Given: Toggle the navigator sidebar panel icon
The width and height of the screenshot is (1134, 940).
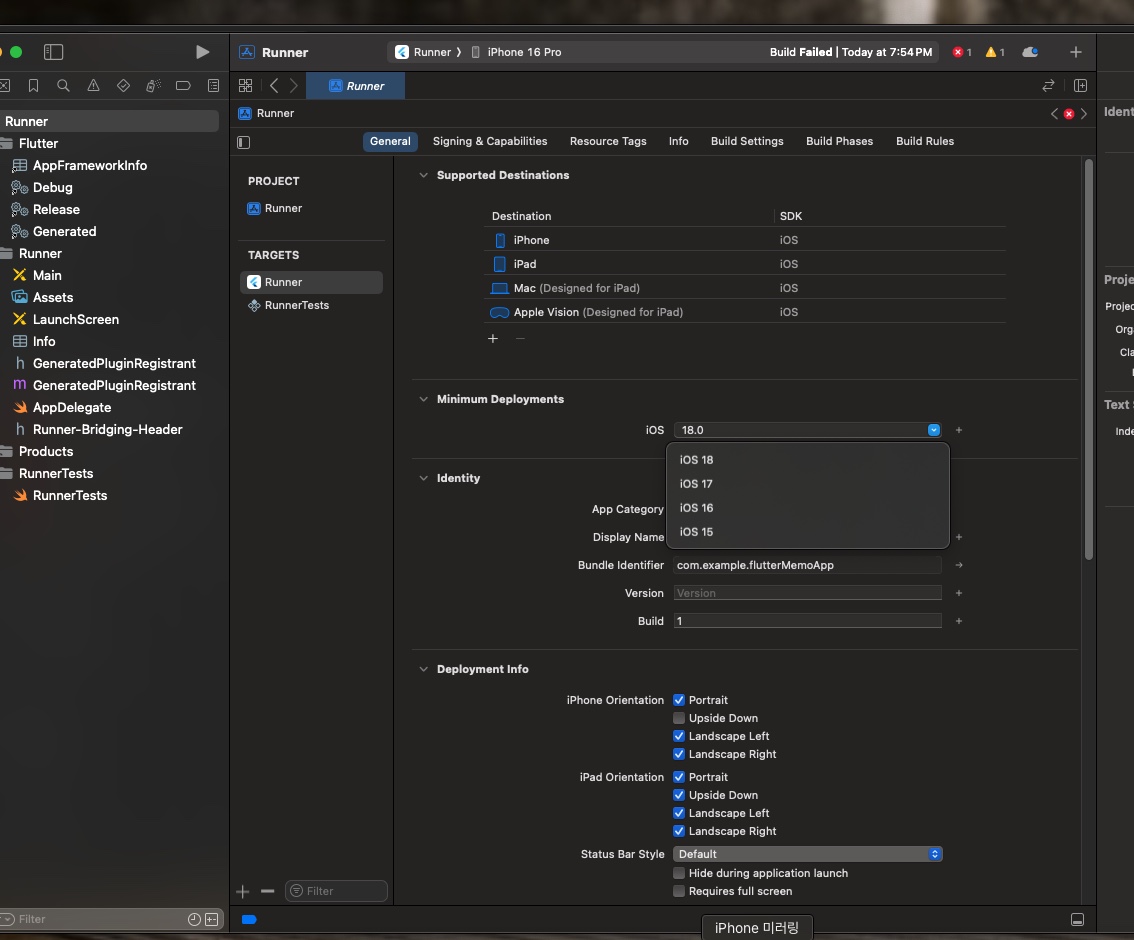Looking at the screenshot, I should point(54,52).
